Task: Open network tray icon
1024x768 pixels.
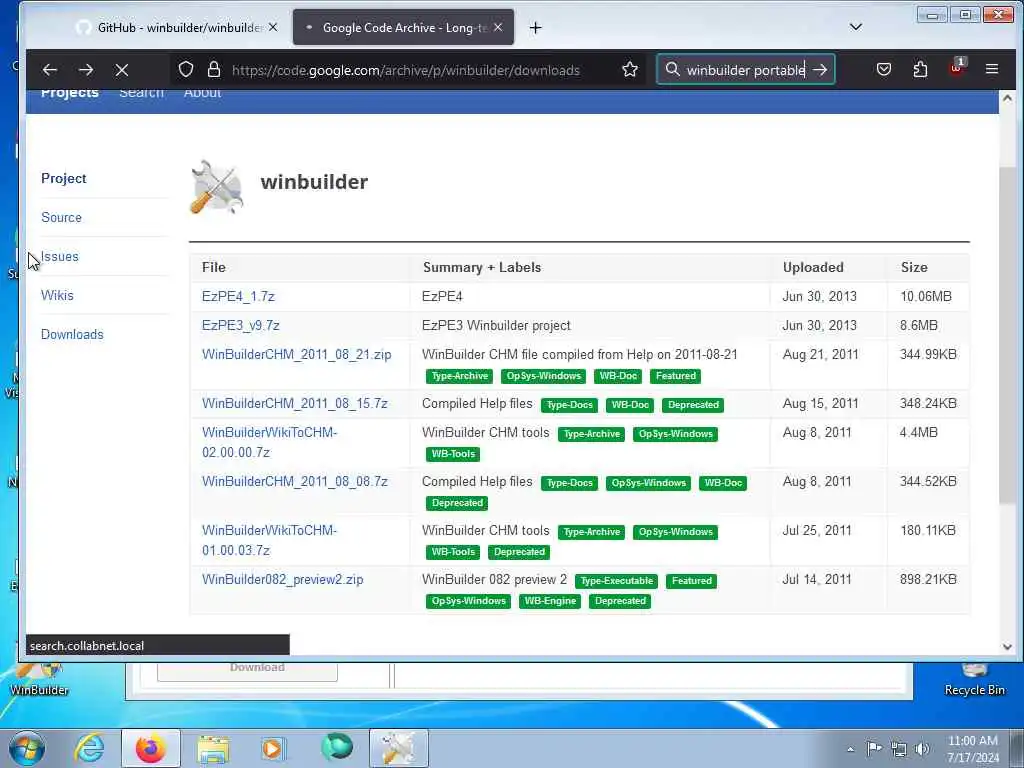Action: (899, 749)
